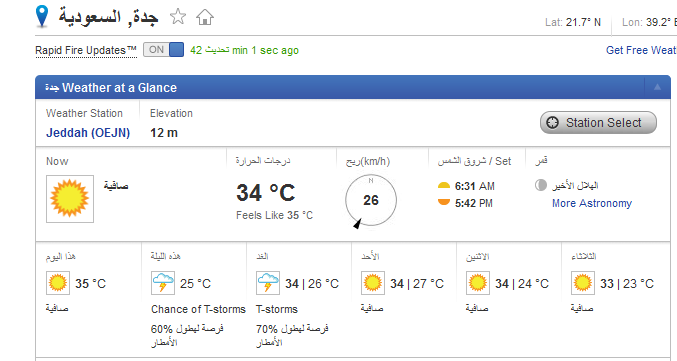Viewport: 677px width, 361px height.
Task: Click today's 35 °C forecast icon
Action: point(58,283)
